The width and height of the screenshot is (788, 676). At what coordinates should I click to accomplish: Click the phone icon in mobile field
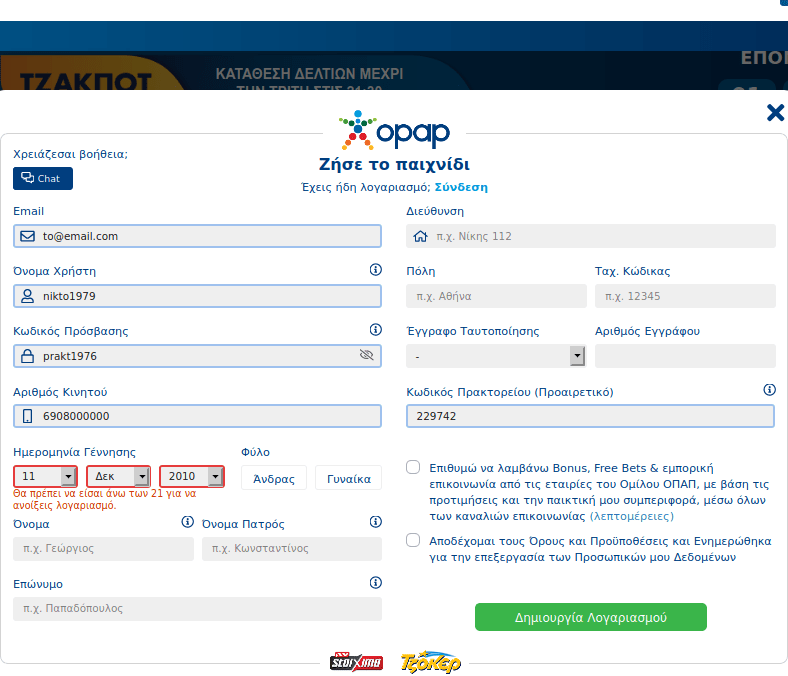click(x=28, y=416)
